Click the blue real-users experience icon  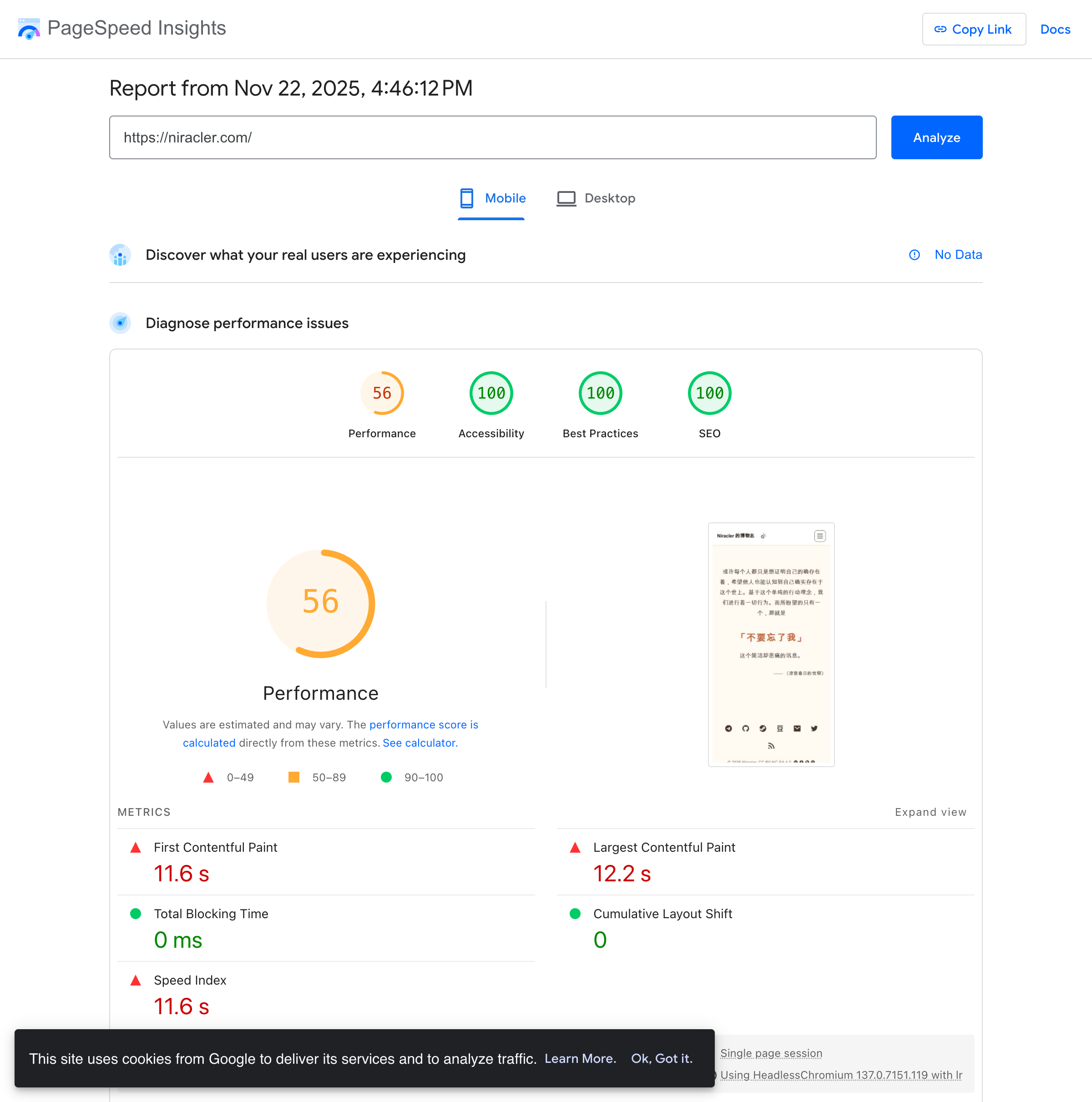click(x=121, y=255)
